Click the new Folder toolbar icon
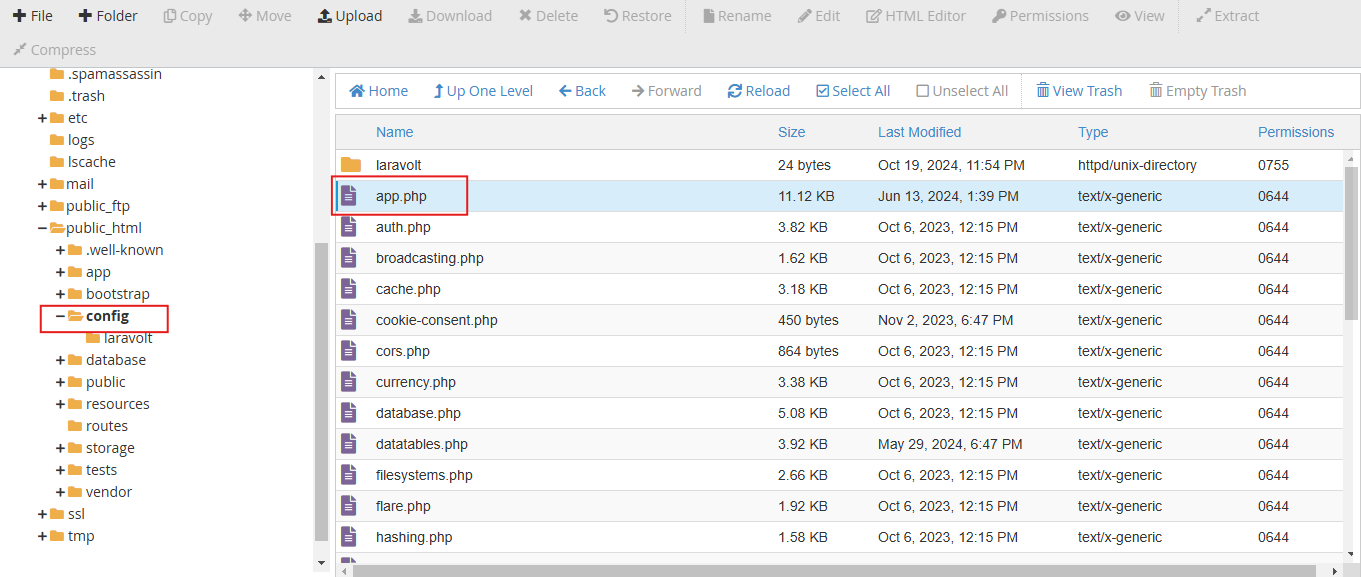This screenshot has width=1361, height=577. pos(85,16)
